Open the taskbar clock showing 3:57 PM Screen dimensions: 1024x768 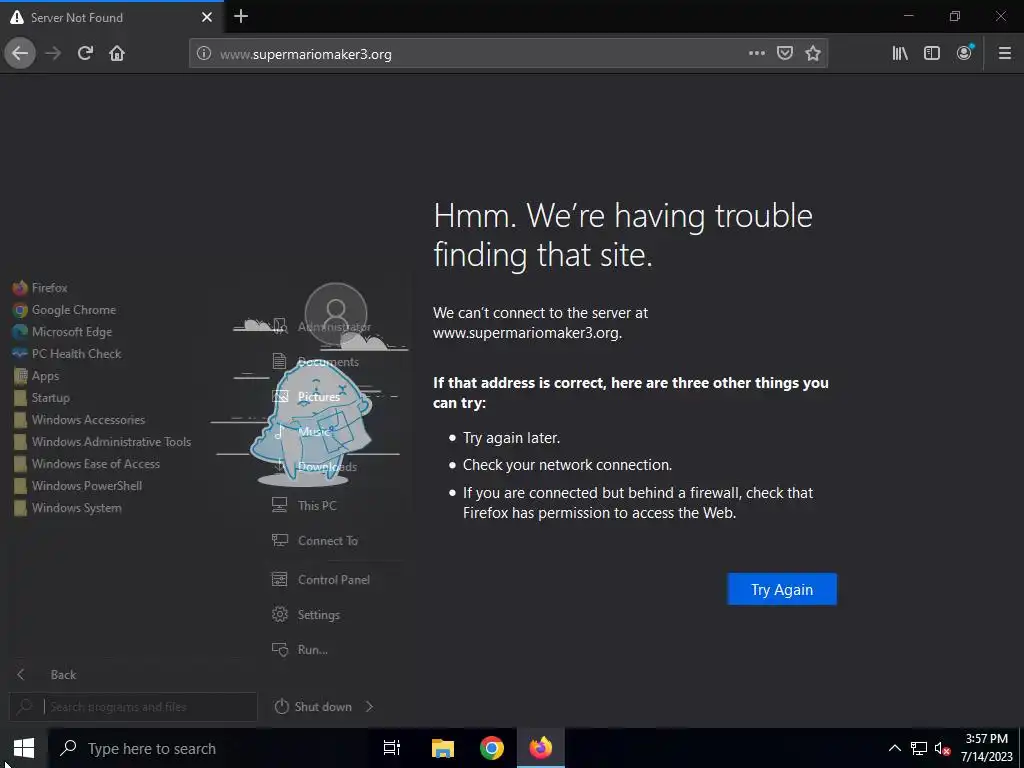pos(986,748)
